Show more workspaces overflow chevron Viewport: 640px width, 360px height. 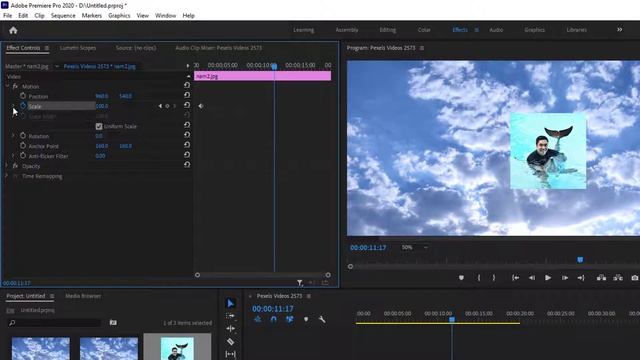click(620, 30)
